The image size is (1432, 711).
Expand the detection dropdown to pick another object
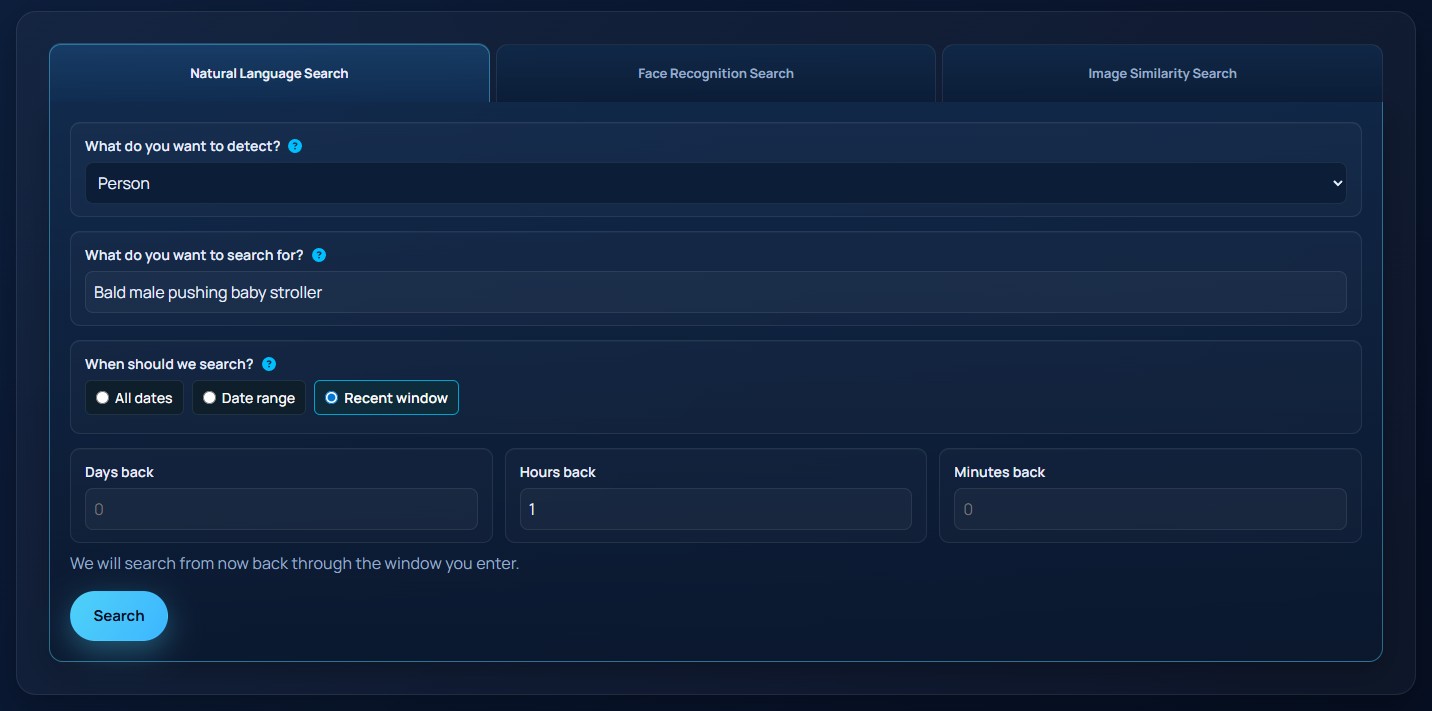pos(715,183)
